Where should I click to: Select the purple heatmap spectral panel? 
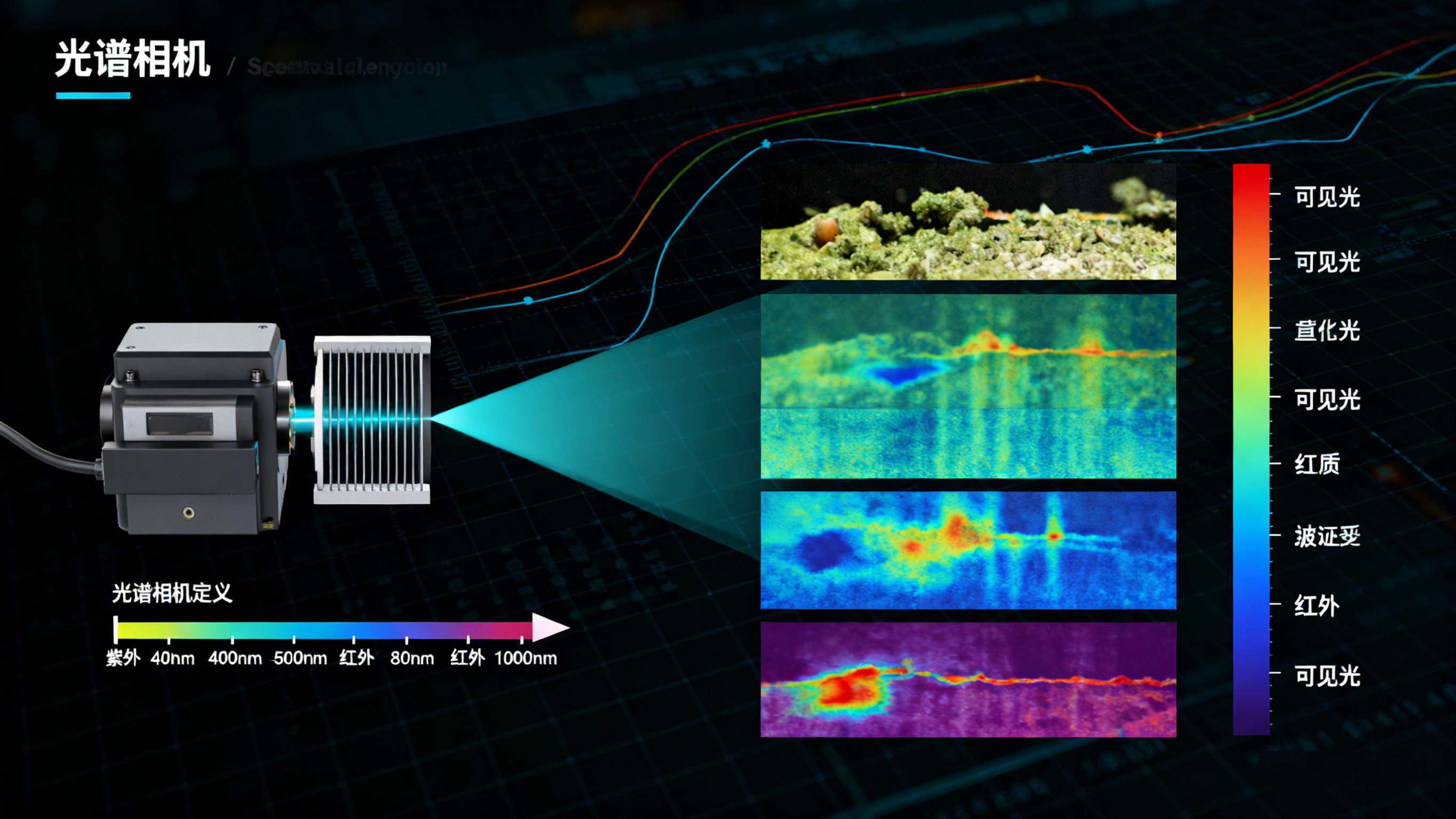967,680
